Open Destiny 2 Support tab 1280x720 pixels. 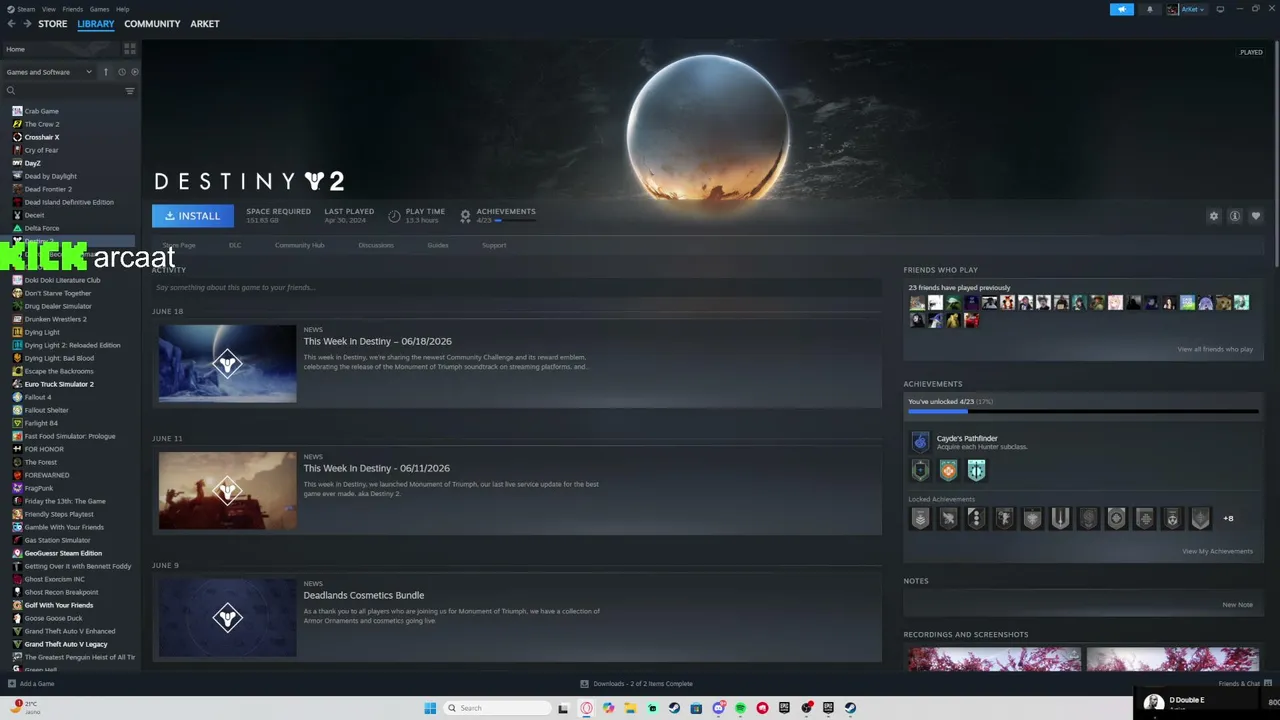pyautogui.click(x=494, y=245)
